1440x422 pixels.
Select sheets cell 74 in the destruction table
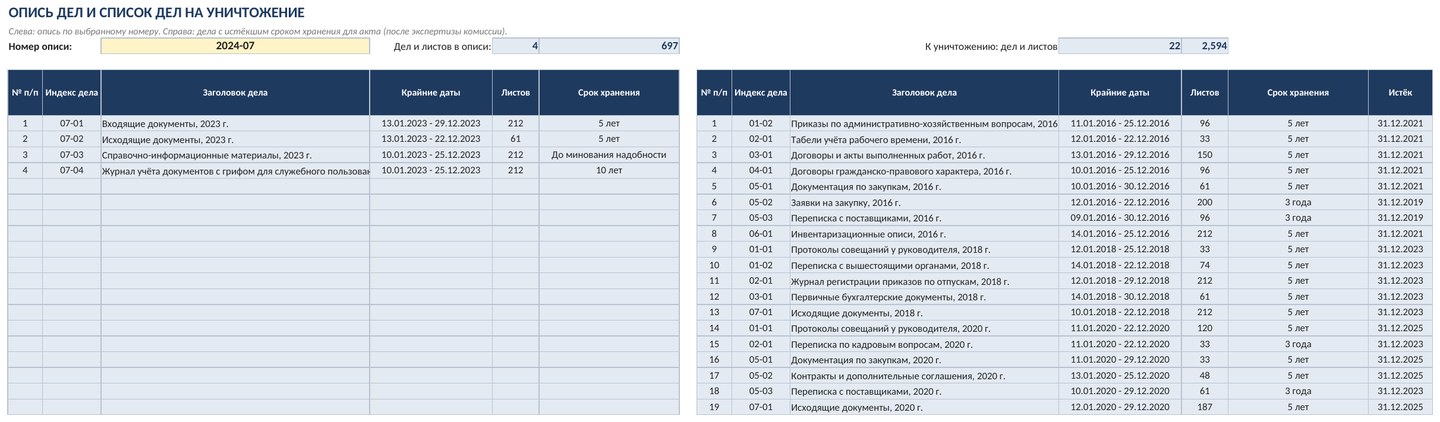click(x=1205, y=265)
